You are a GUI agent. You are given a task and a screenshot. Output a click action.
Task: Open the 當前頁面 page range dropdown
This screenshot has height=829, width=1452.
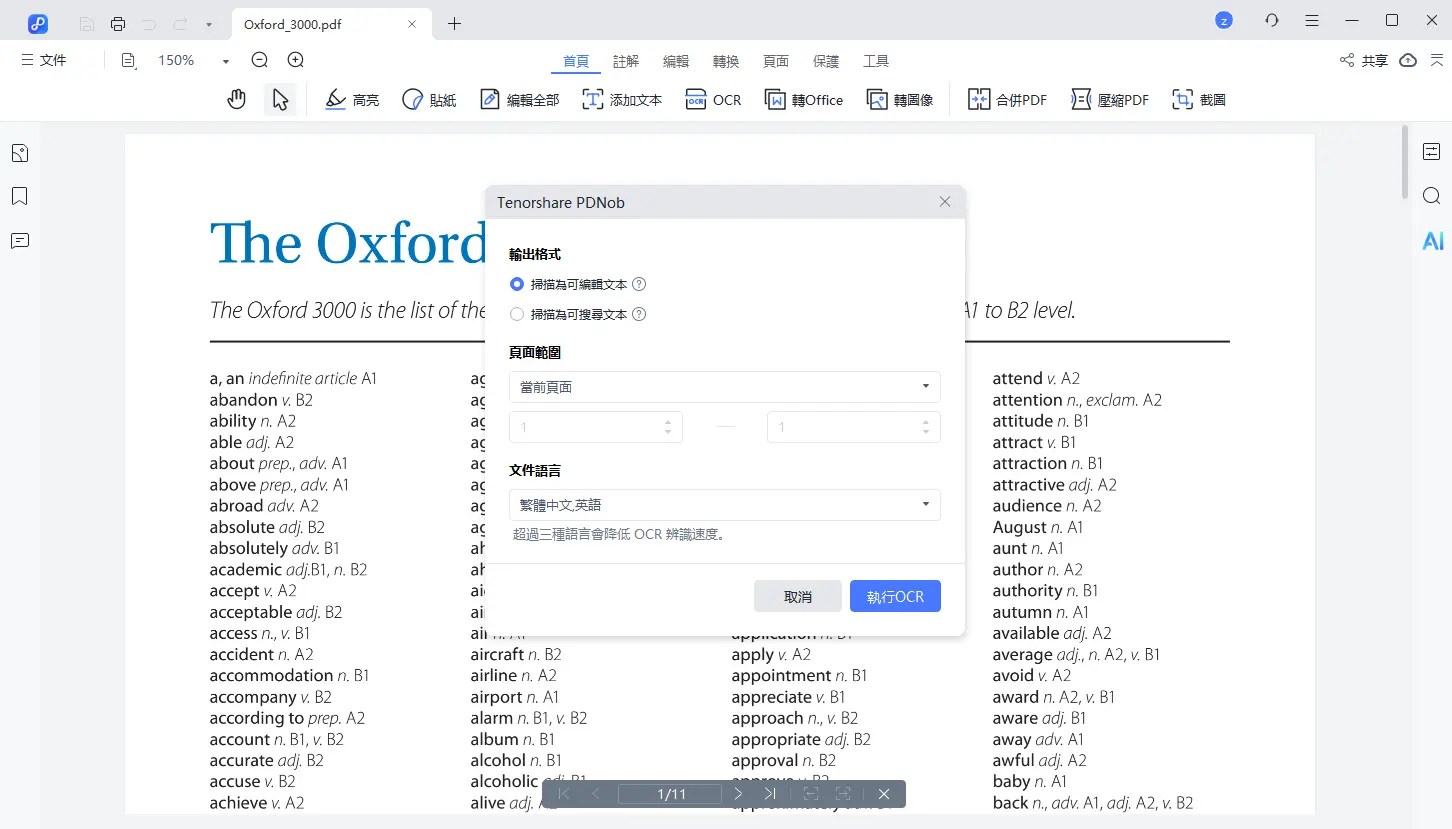[x=724, y=387]
